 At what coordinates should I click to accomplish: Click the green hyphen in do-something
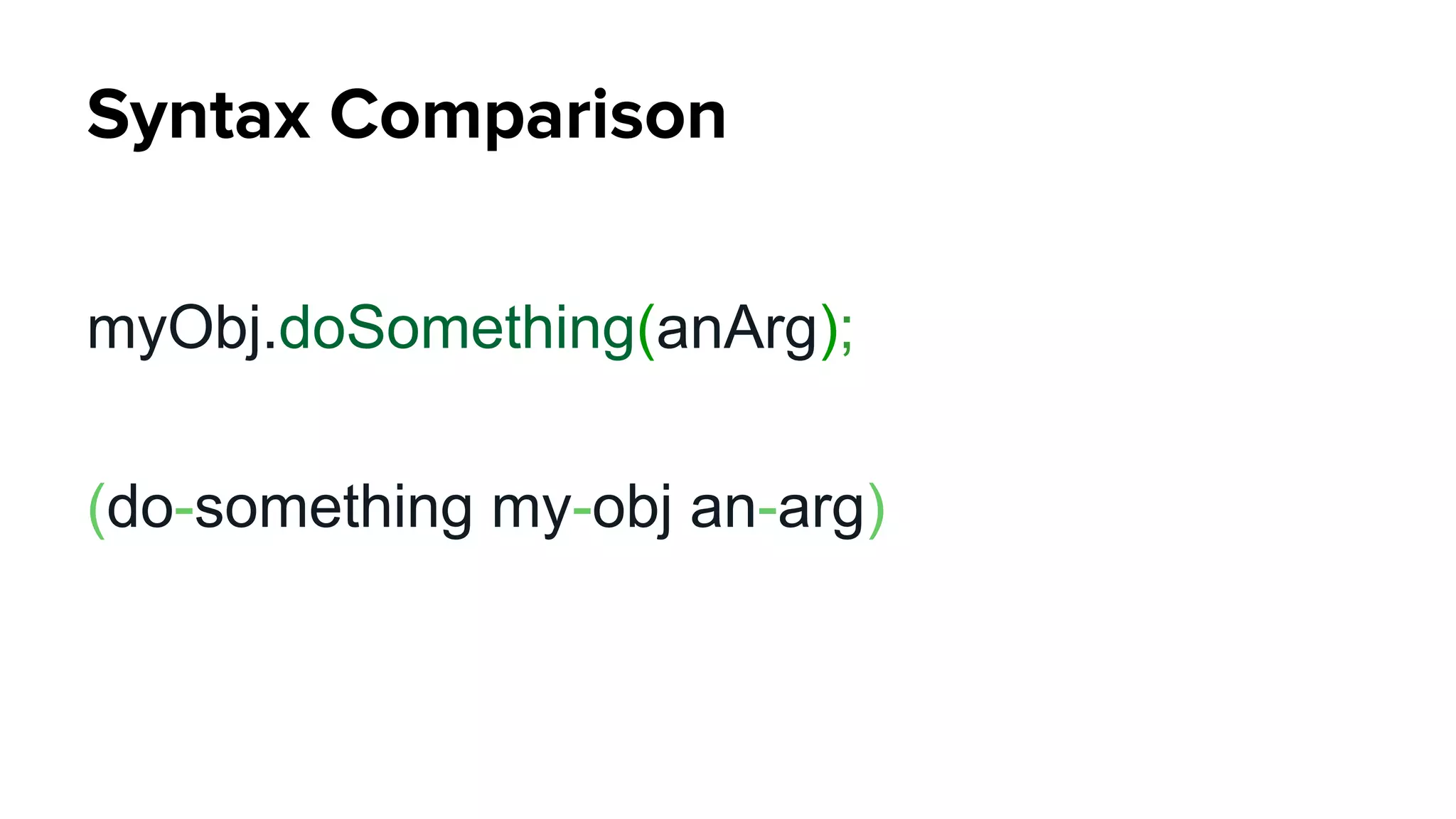[x=183, y=511]
